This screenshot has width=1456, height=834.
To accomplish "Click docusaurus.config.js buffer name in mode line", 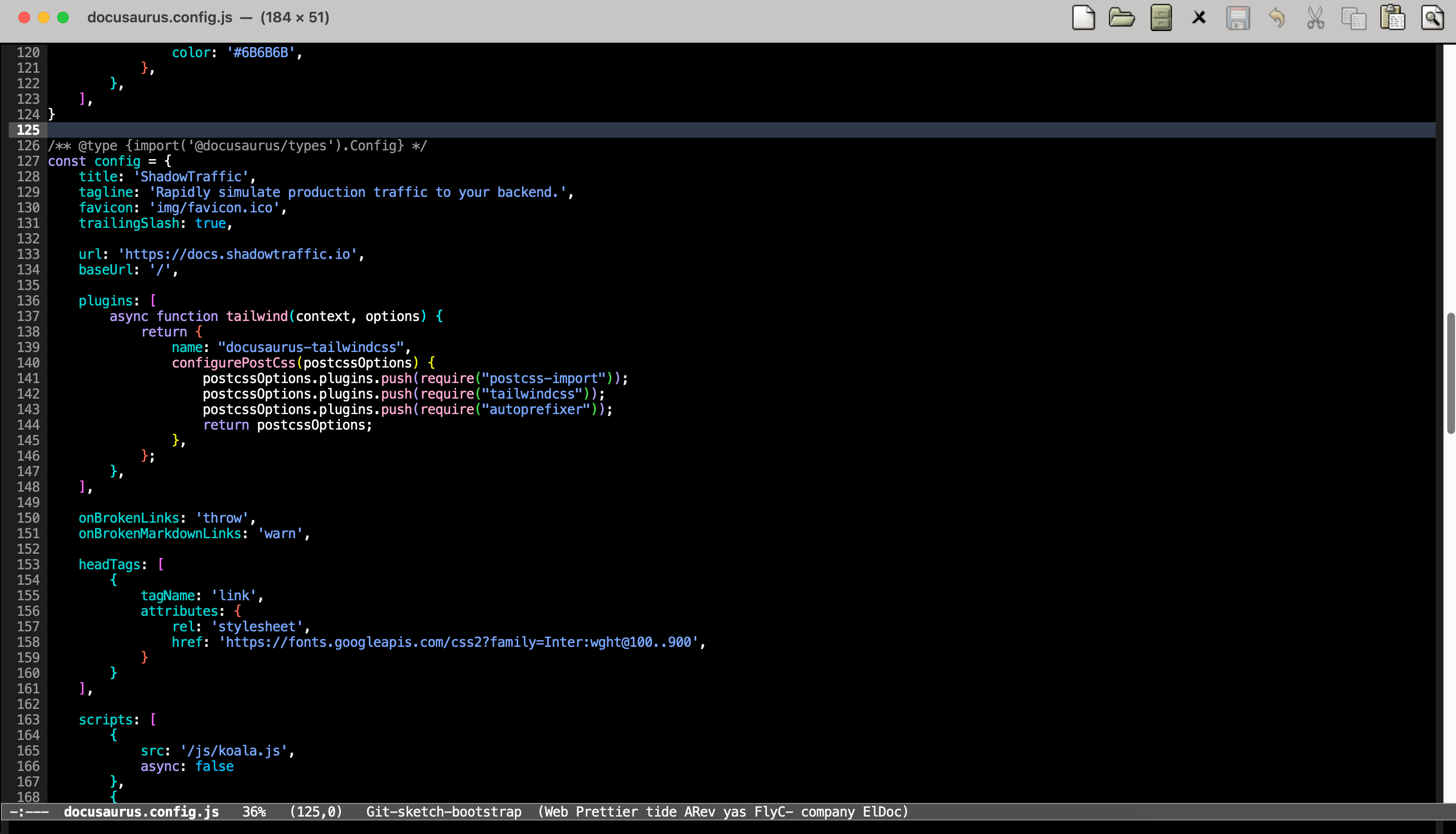I will (x=141, y=812).
